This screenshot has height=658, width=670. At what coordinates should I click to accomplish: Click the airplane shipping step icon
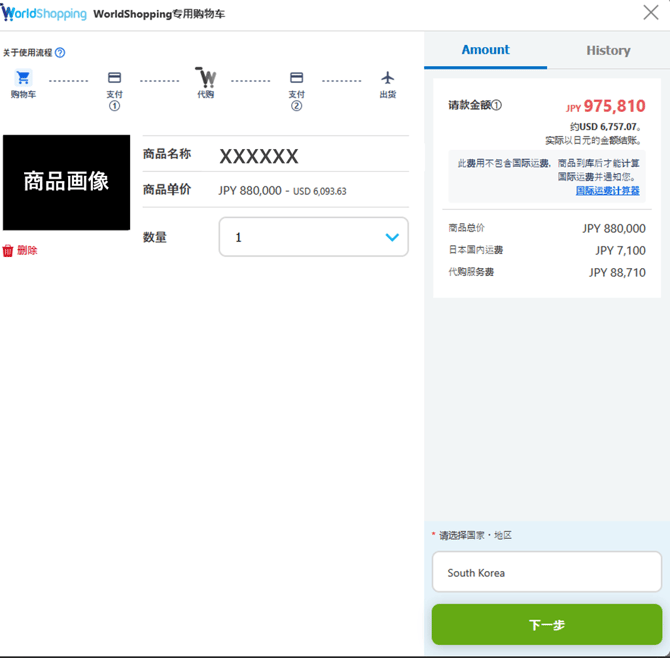[x=388, y=78]
